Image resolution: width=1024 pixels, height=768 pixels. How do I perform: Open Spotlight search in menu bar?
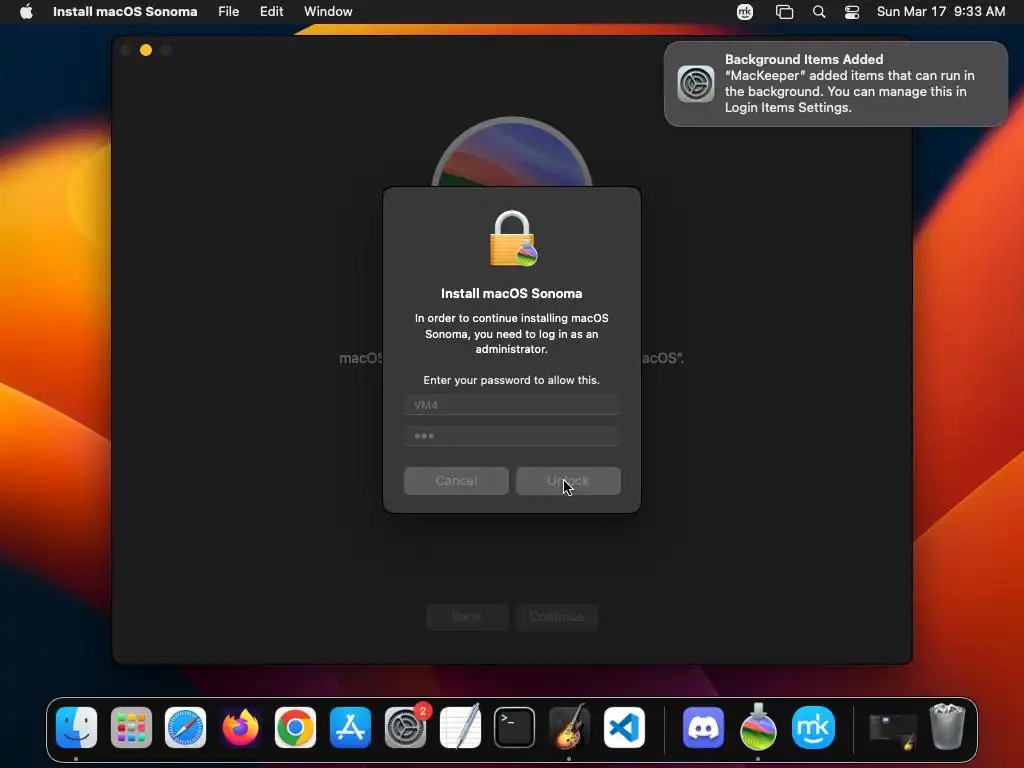pyautogui.click(x=819, y=11)
